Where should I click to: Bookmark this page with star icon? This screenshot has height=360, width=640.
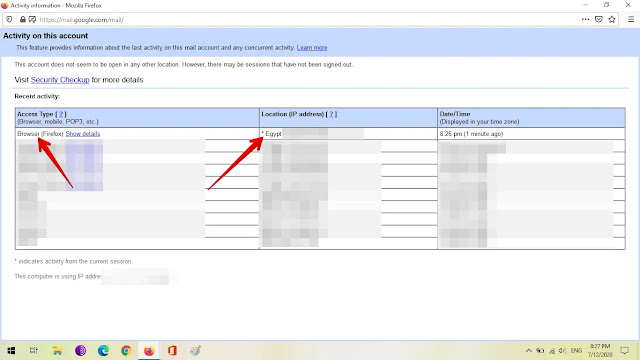[x=612, y=19]
